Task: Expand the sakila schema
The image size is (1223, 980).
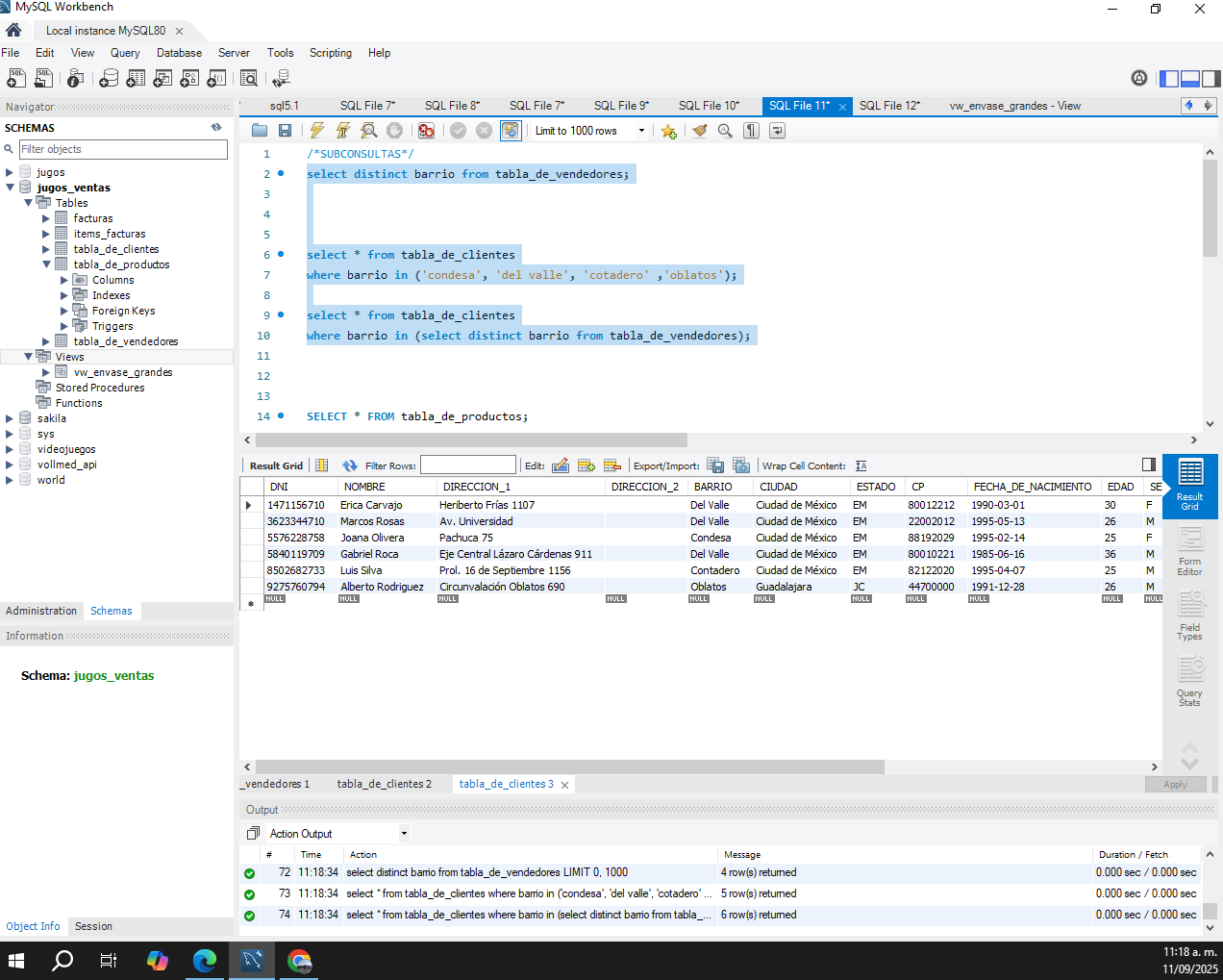Action: tap(10, 418)
